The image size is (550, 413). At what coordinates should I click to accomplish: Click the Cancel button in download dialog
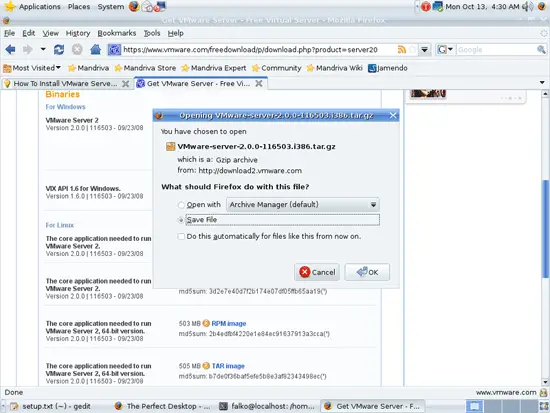tap(317, 272)
